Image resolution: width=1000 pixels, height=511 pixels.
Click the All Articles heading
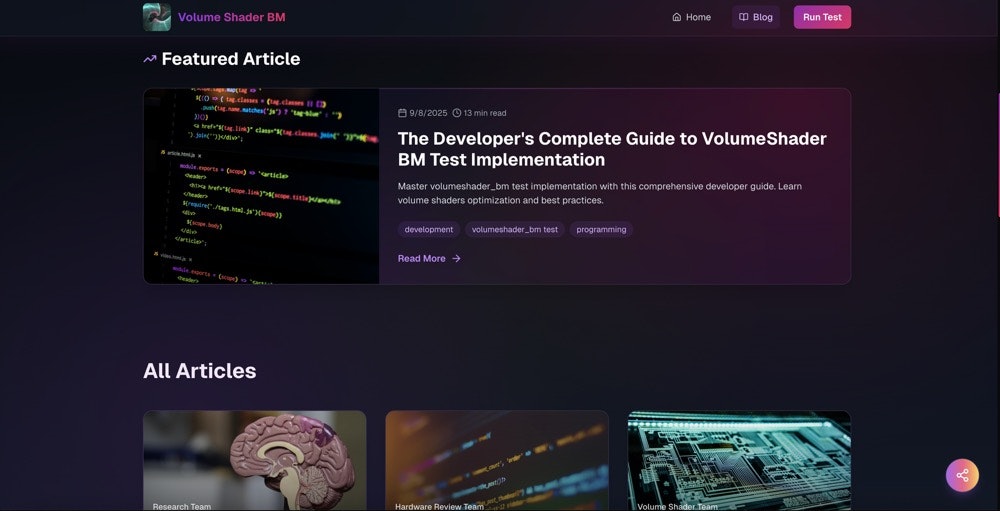point(200,371)
